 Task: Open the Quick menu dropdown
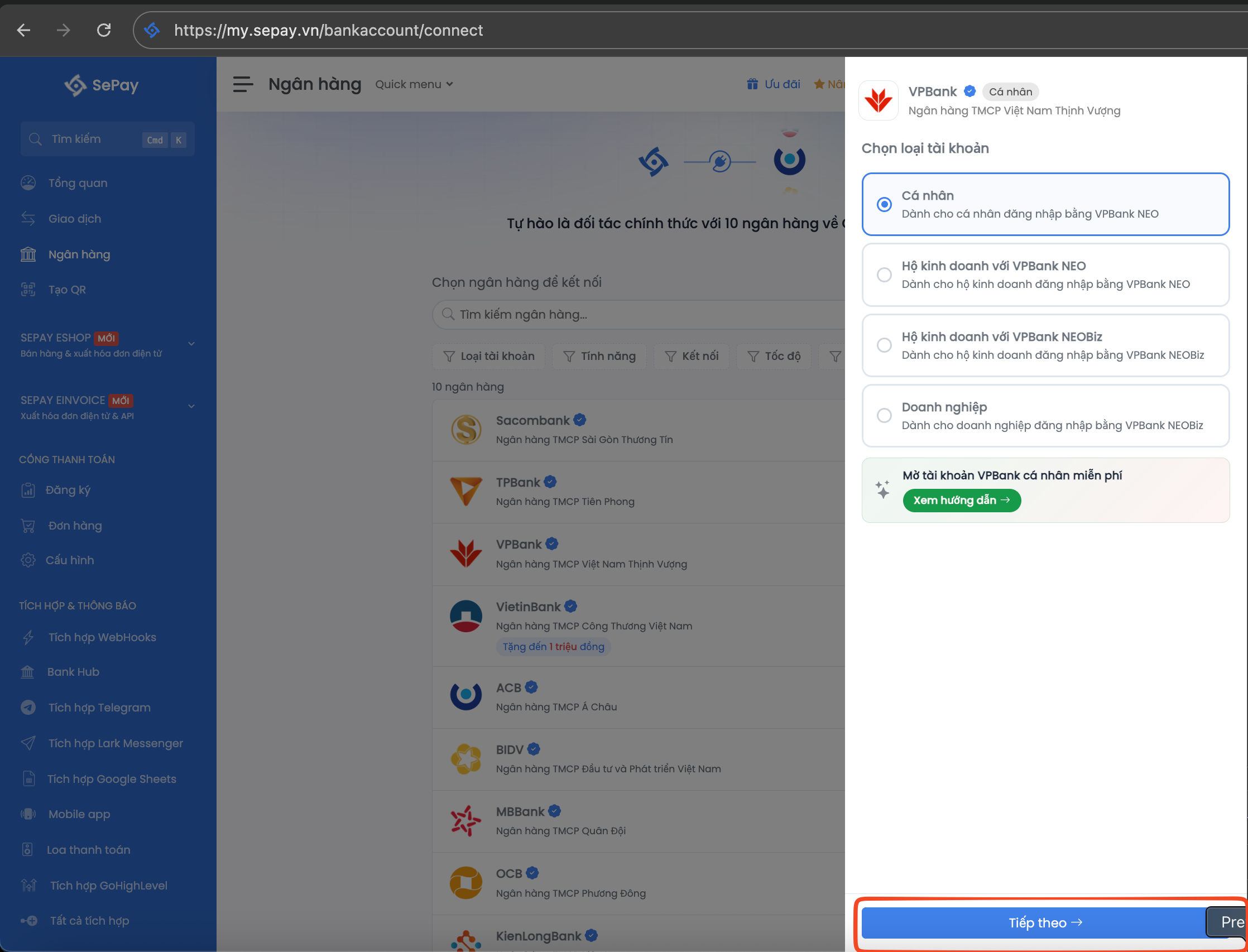(414, 84)
